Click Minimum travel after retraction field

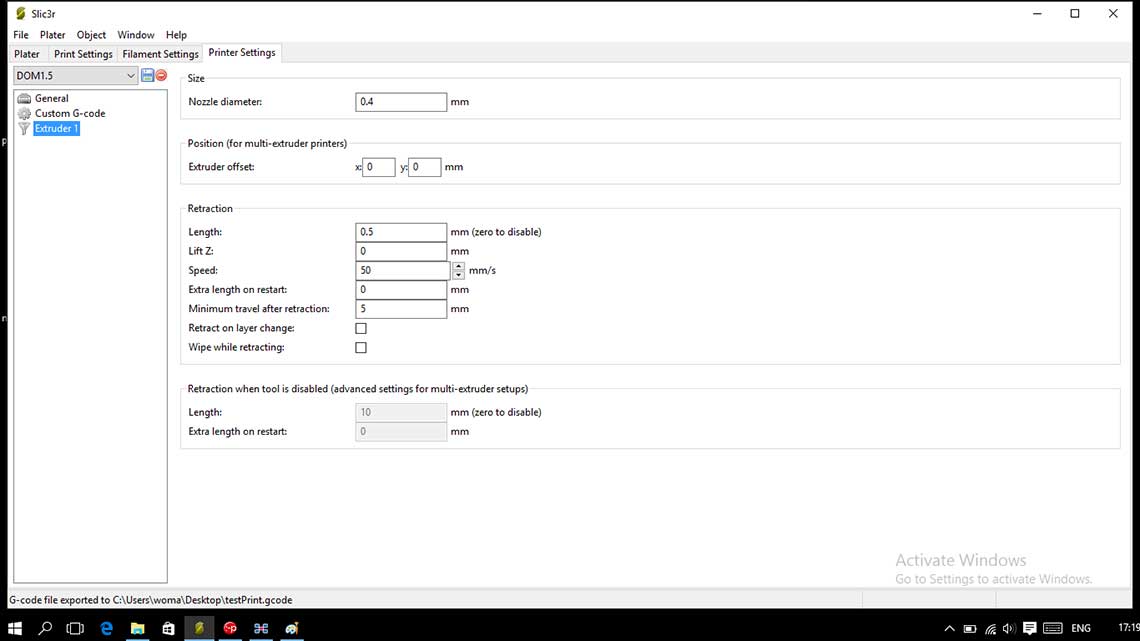click(401, 309)
